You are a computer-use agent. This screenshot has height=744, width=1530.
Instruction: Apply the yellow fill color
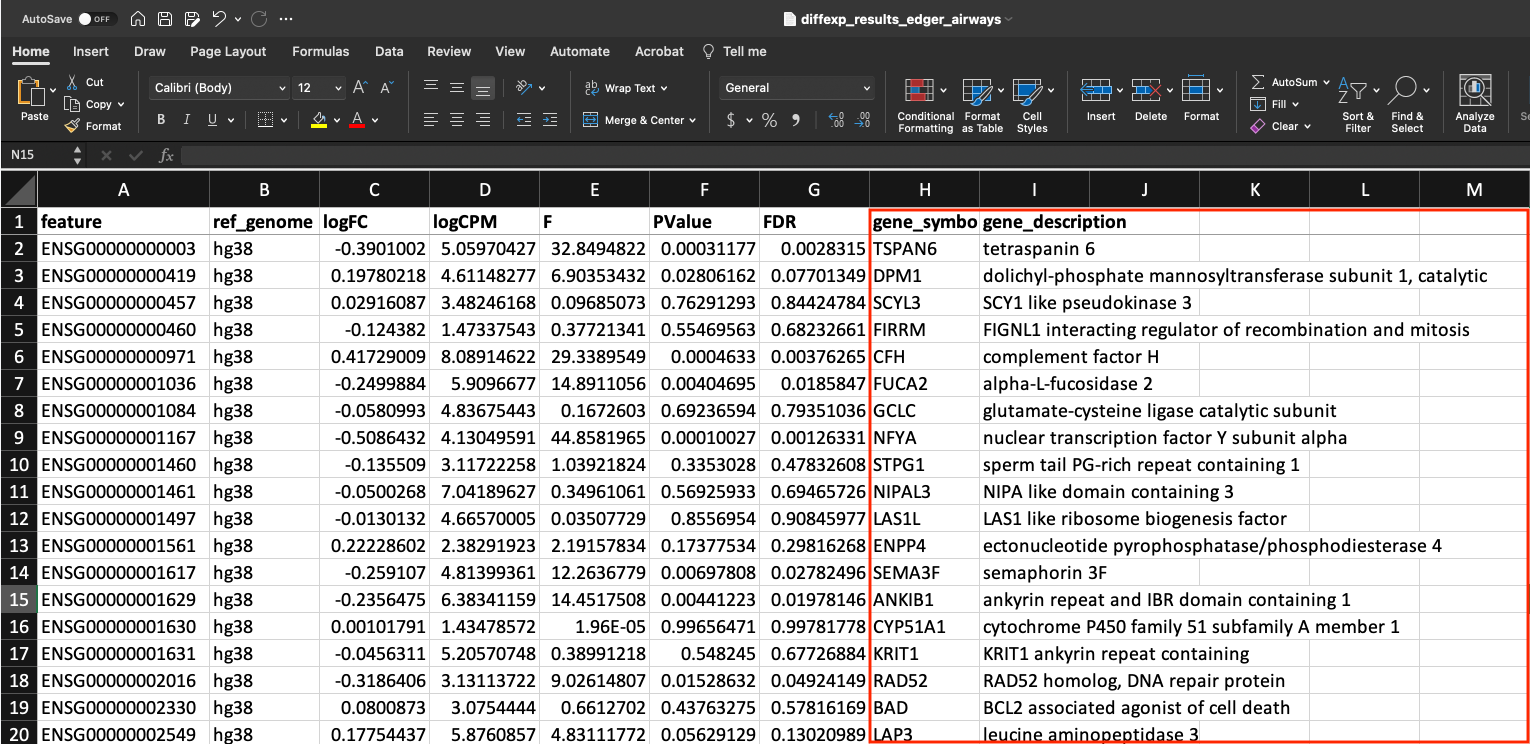click(319, 120)
